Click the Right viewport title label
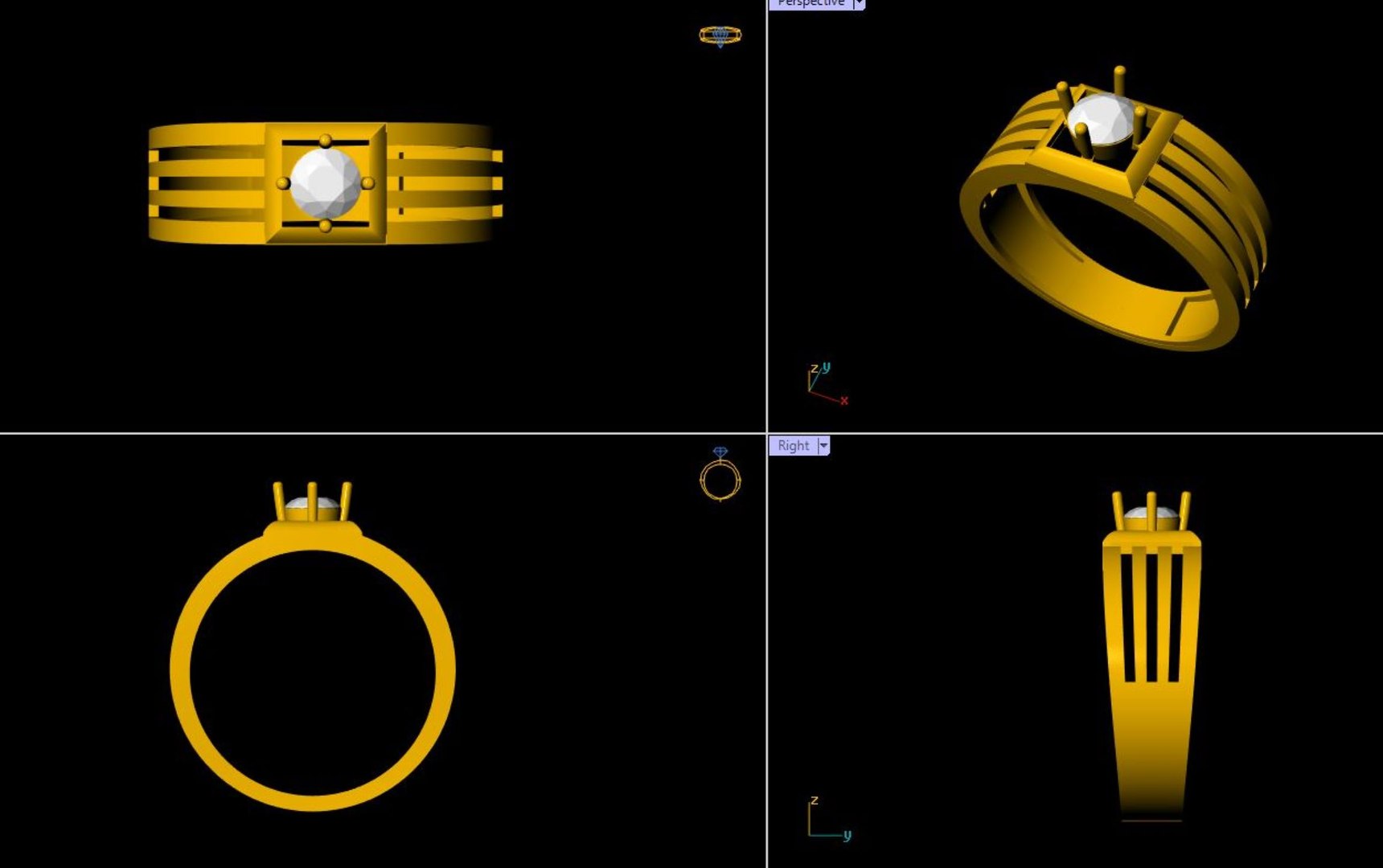The height and width of the screenshot is (868, 1383). pos(793,445)
